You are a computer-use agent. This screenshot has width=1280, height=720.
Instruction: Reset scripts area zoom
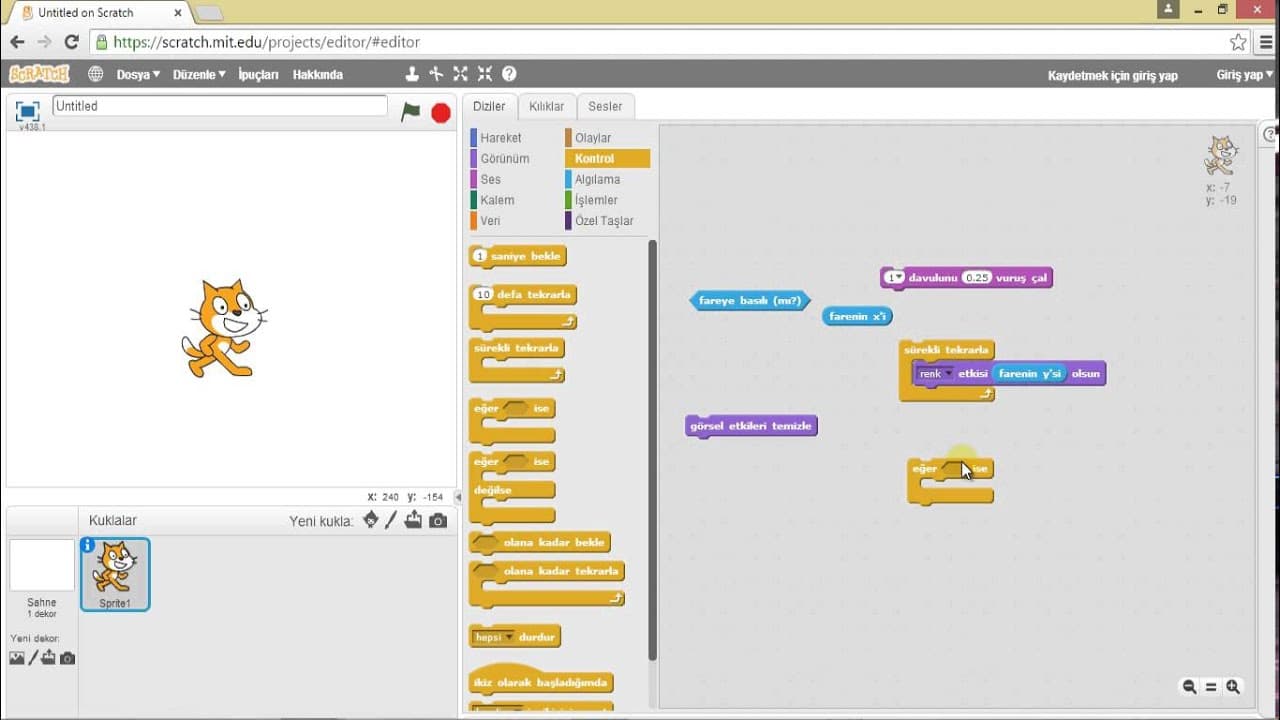1211,687
